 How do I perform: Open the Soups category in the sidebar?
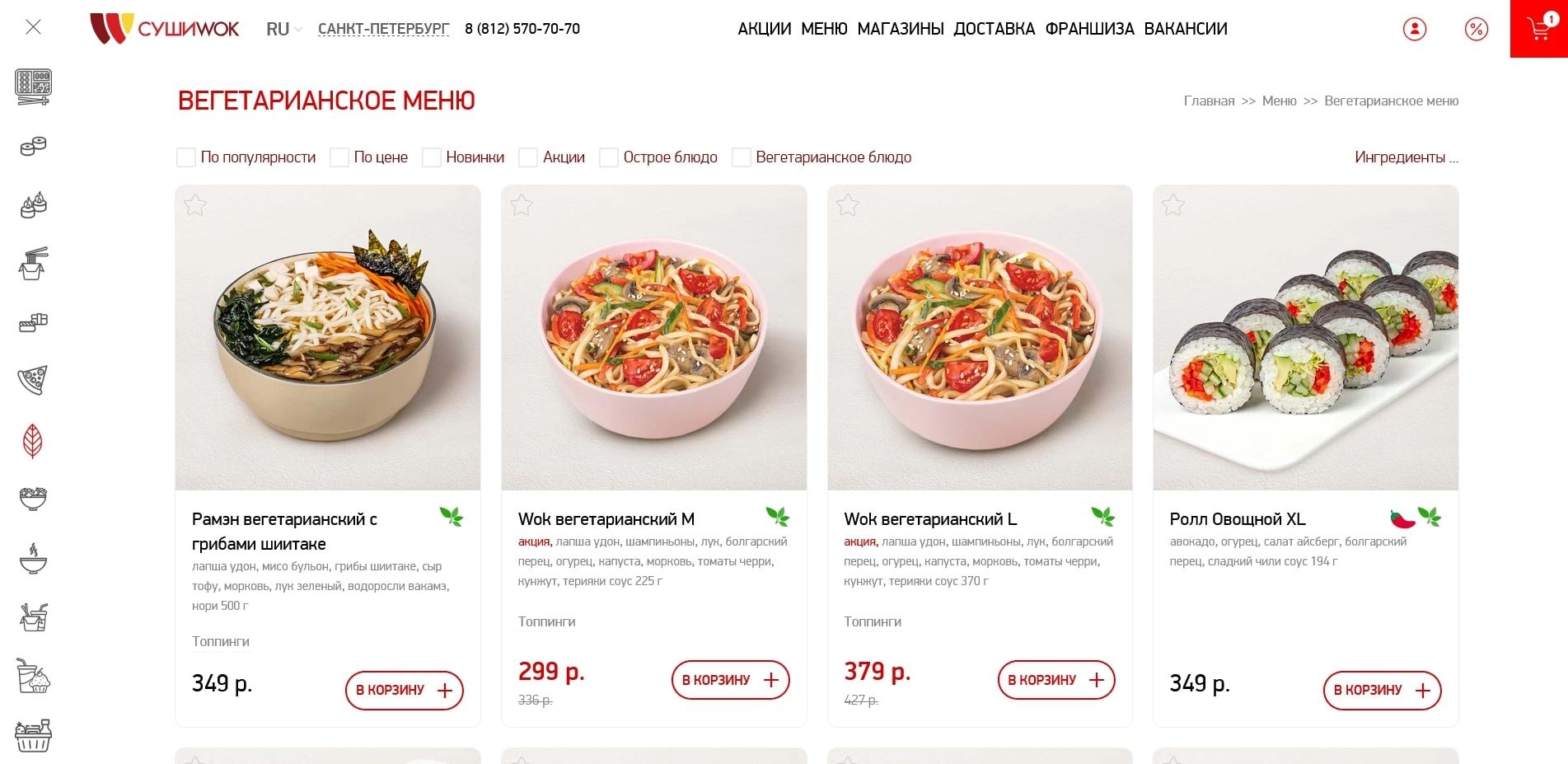point(32,559)
